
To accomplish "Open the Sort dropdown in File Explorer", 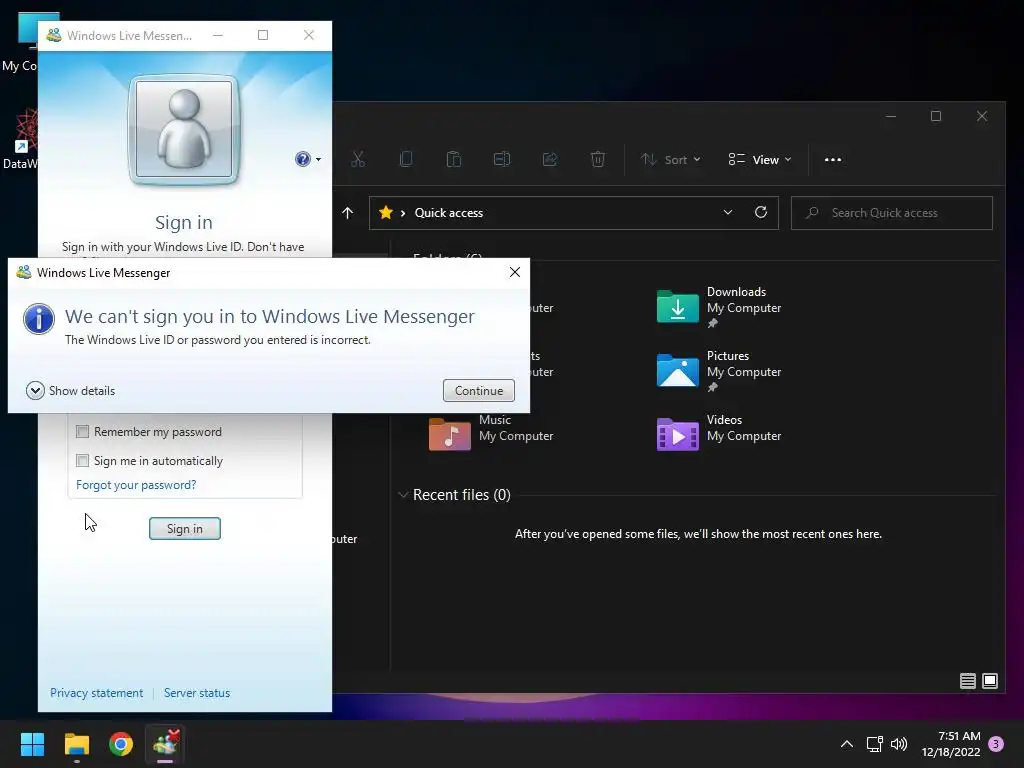I will tap(671, 159).
